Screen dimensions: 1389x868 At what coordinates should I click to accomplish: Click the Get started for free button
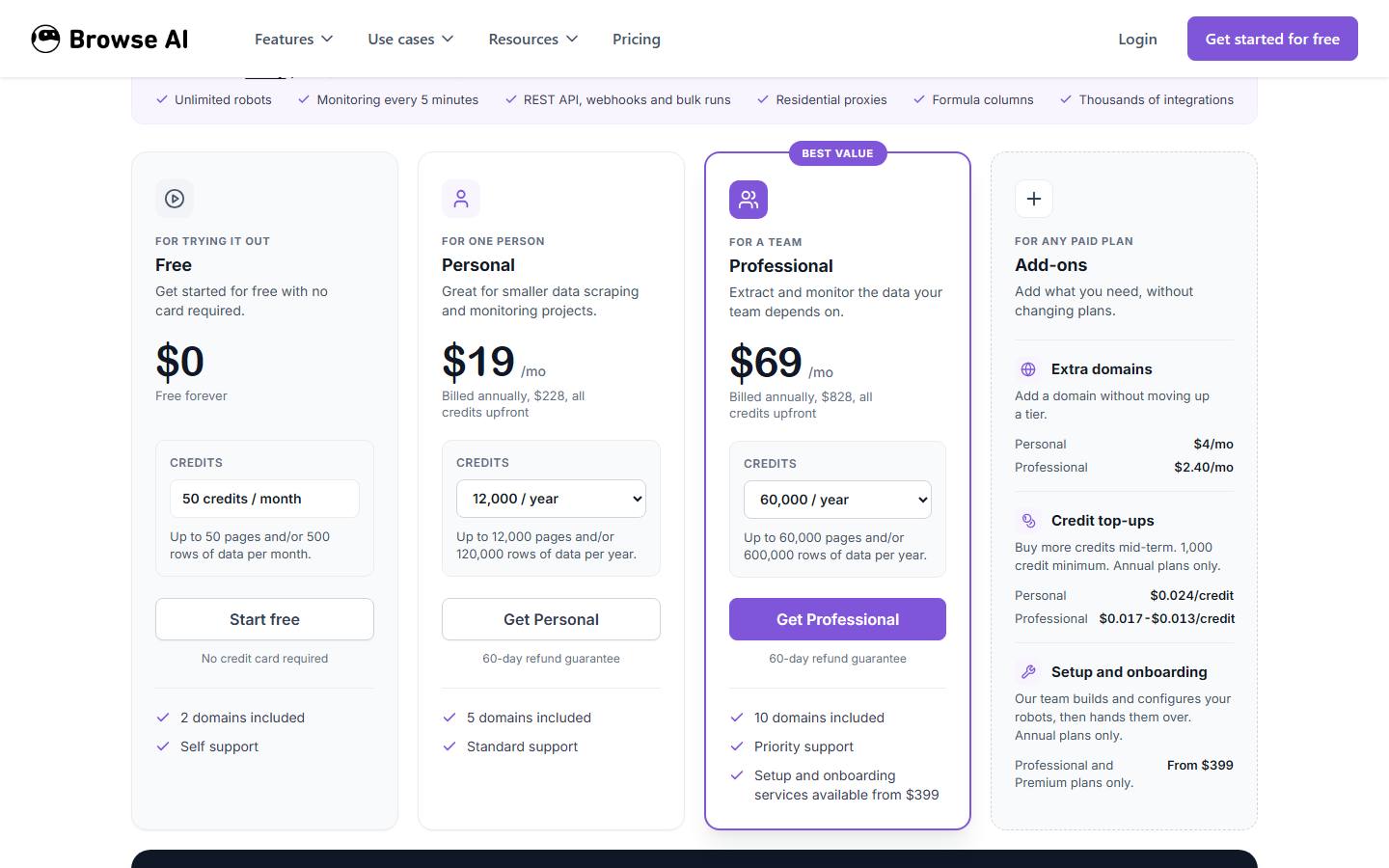tap(1272, 39)
